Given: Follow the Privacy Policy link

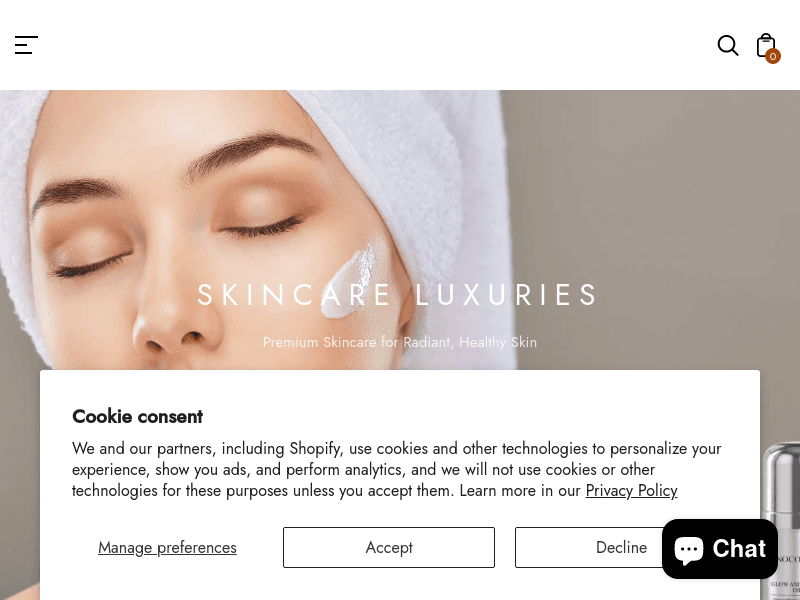Looking at the screenshot, I should (631, 490).
